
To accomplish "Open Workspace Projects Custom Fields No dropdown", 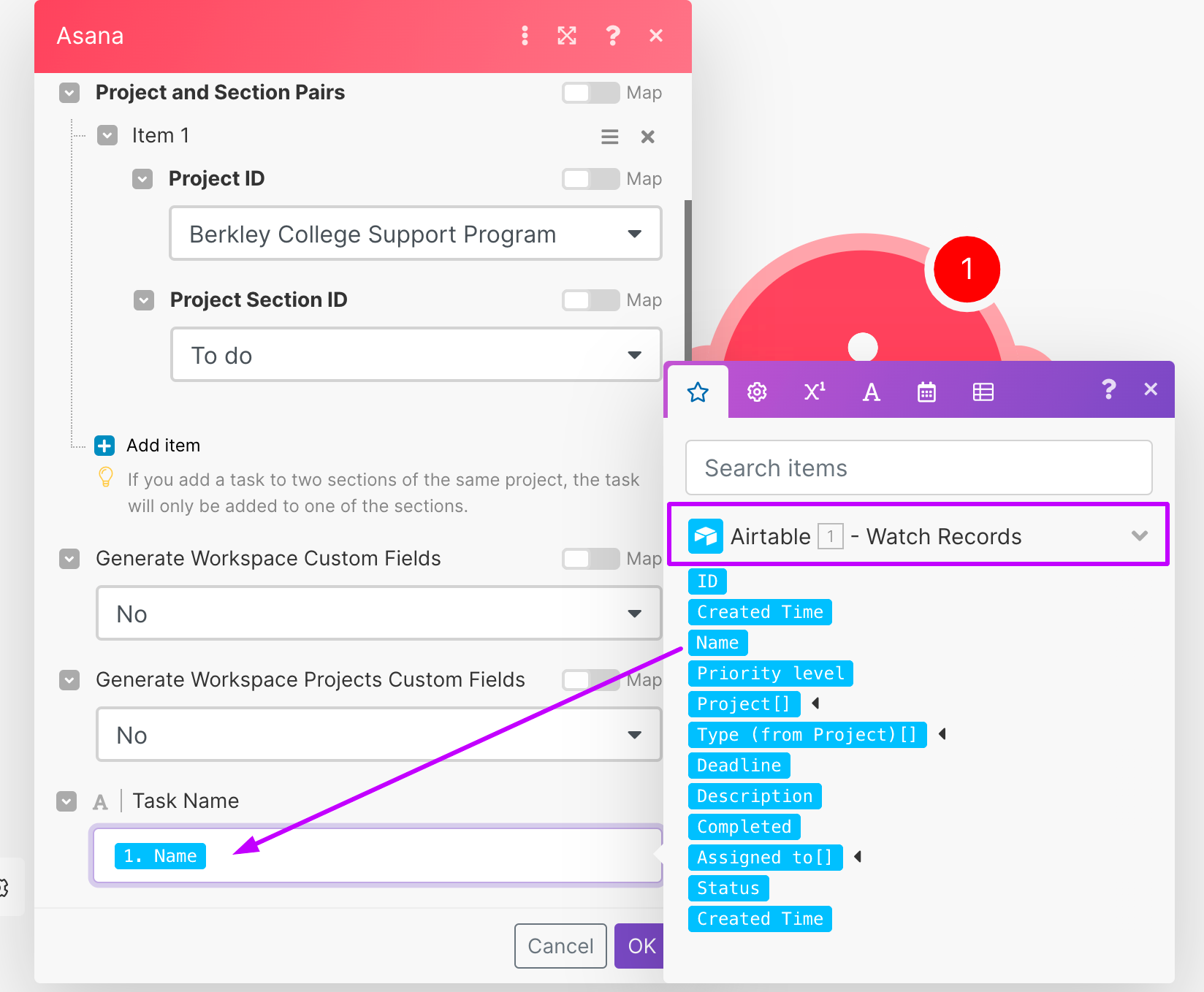I will coord(379,735).
